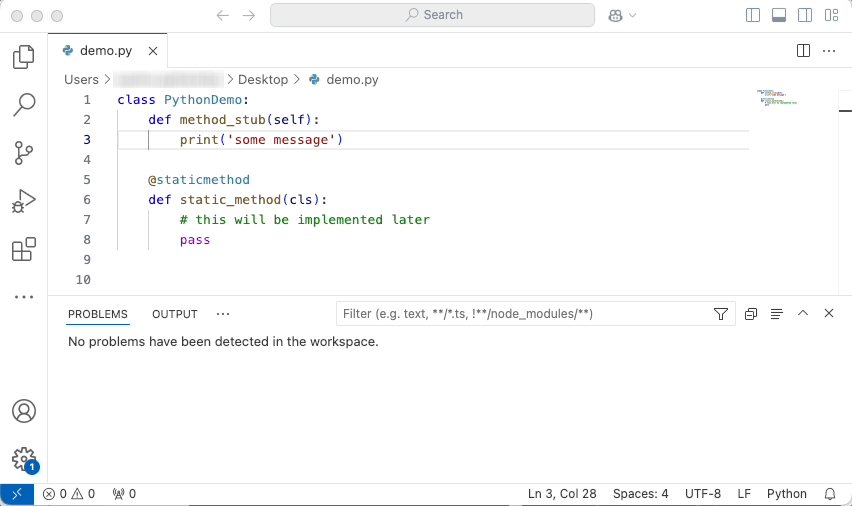The height and width of the screenshot is (506, 852).
Task: Expand the Copilot chat dropdown arrow
Action: (x=632, y=15)
